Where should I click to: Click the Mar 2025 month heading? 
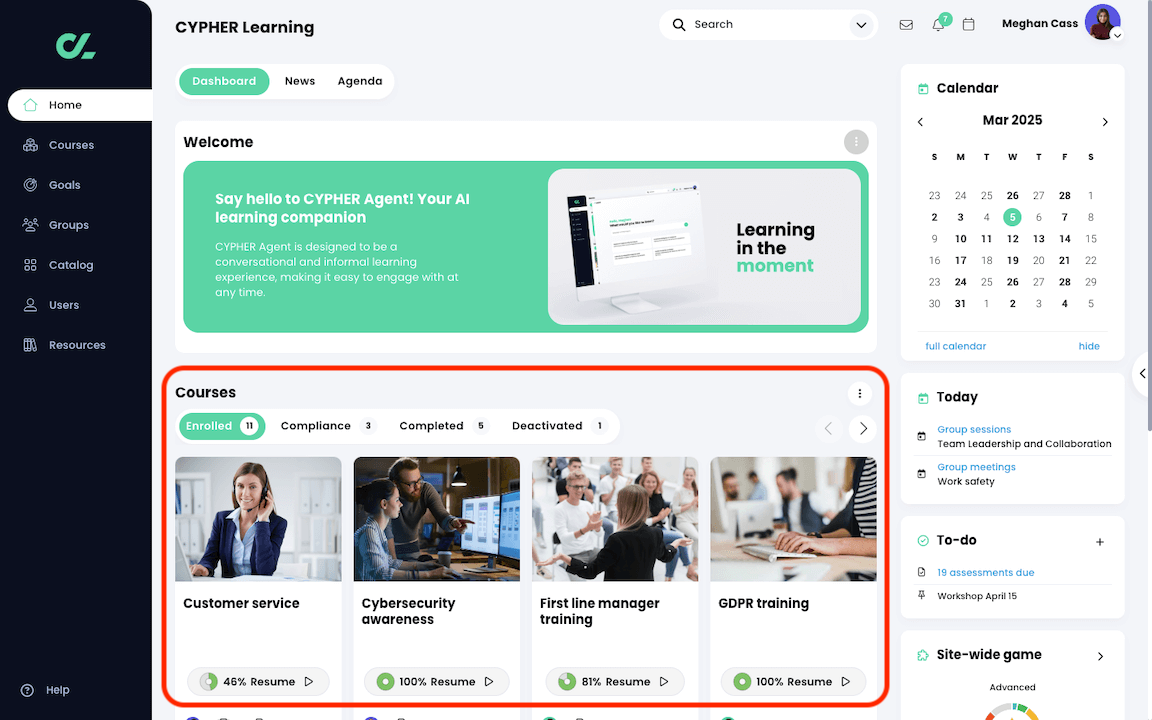tap(1012, 120)
